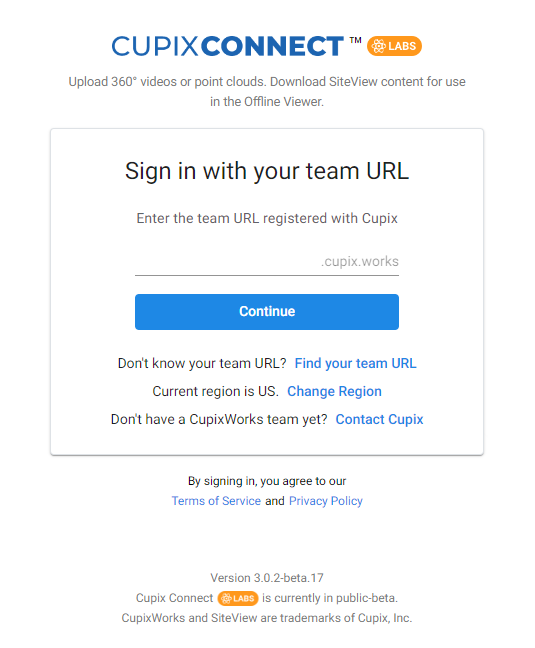Open the Contact Cupix link
535x648 pixels.
tap(379, 419)
